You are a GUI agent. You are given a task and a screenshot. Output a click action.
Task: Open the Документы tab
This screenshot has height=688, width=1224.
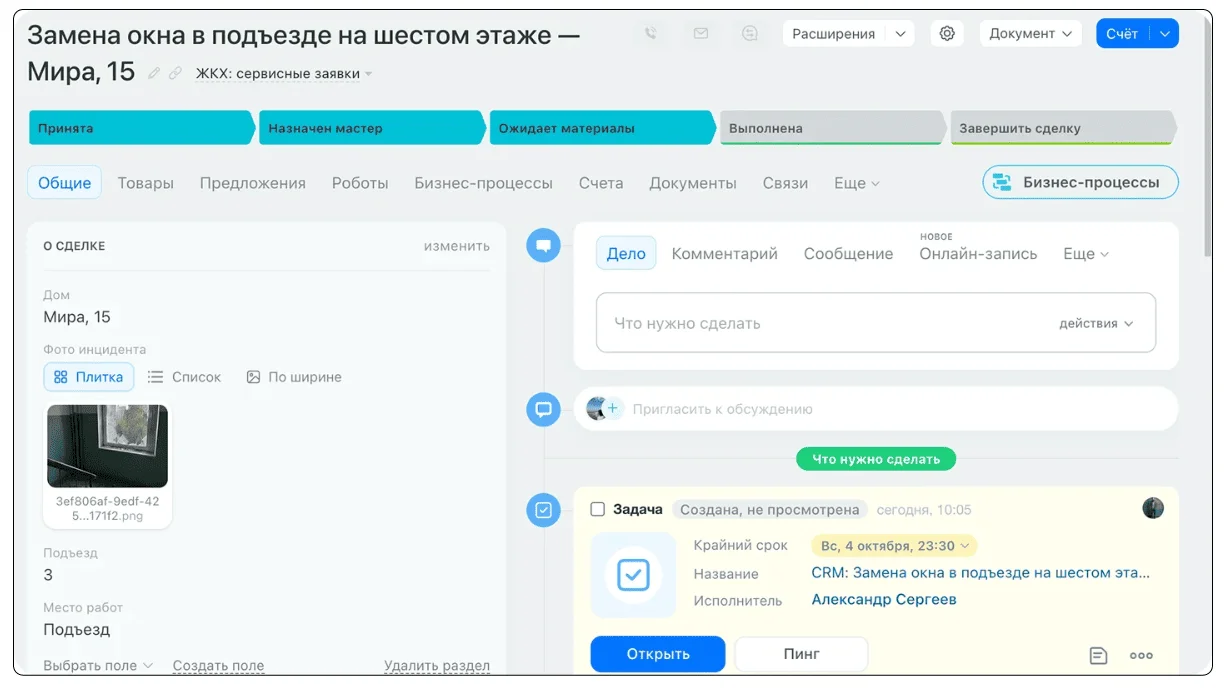[x=693, y=183]
